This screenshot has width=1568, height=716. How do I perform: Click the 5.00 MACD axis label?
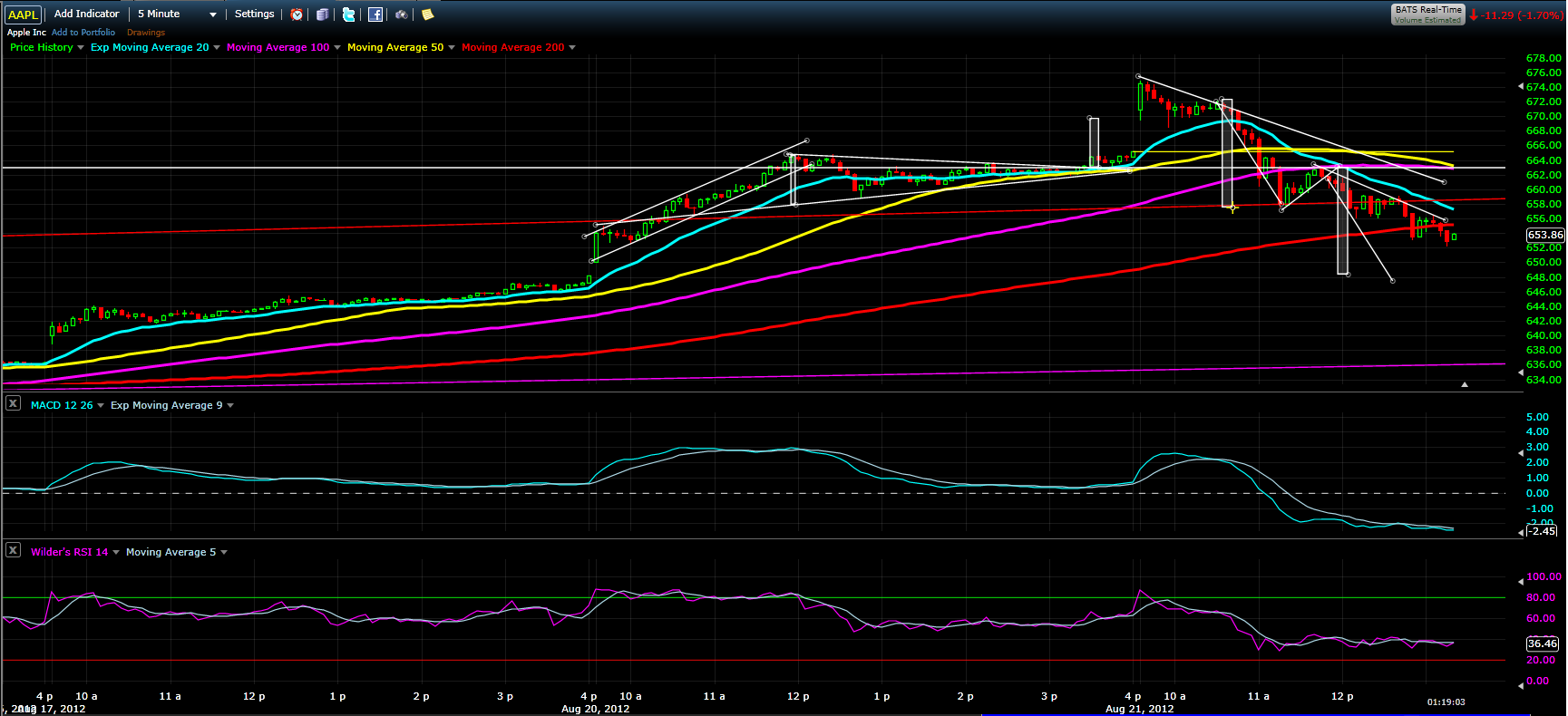[x=1537, y=417]
